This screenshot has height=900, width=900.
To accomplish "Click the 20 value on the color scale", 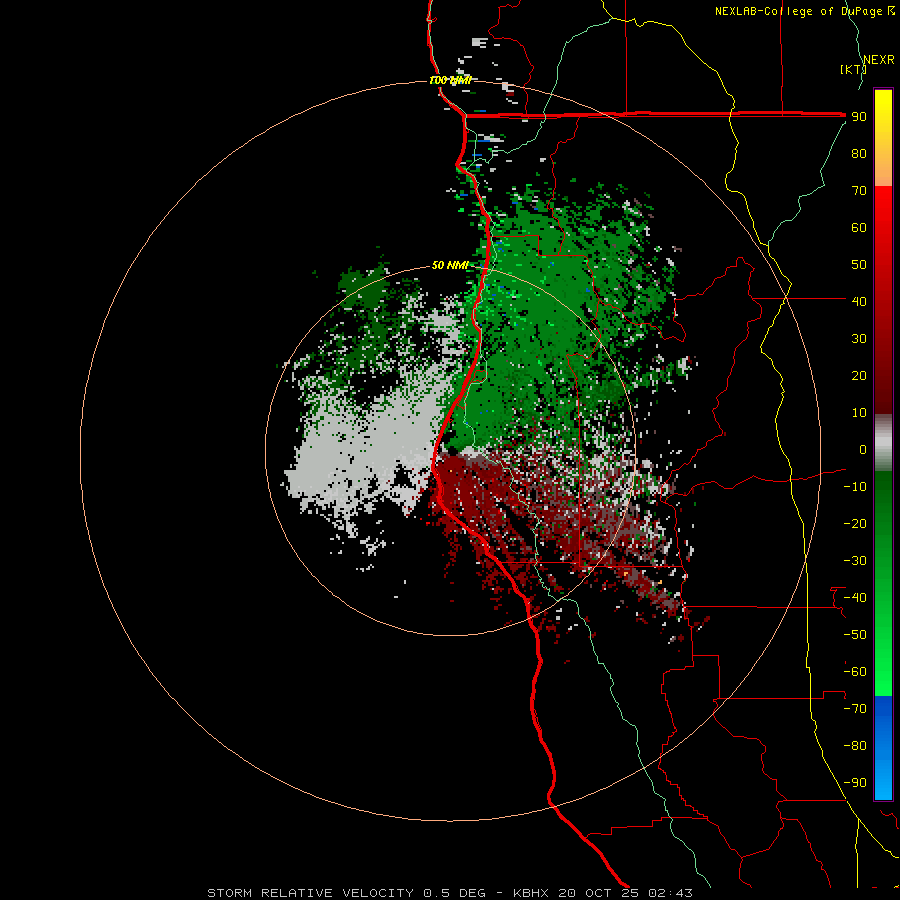I will [x=859, y=375].
